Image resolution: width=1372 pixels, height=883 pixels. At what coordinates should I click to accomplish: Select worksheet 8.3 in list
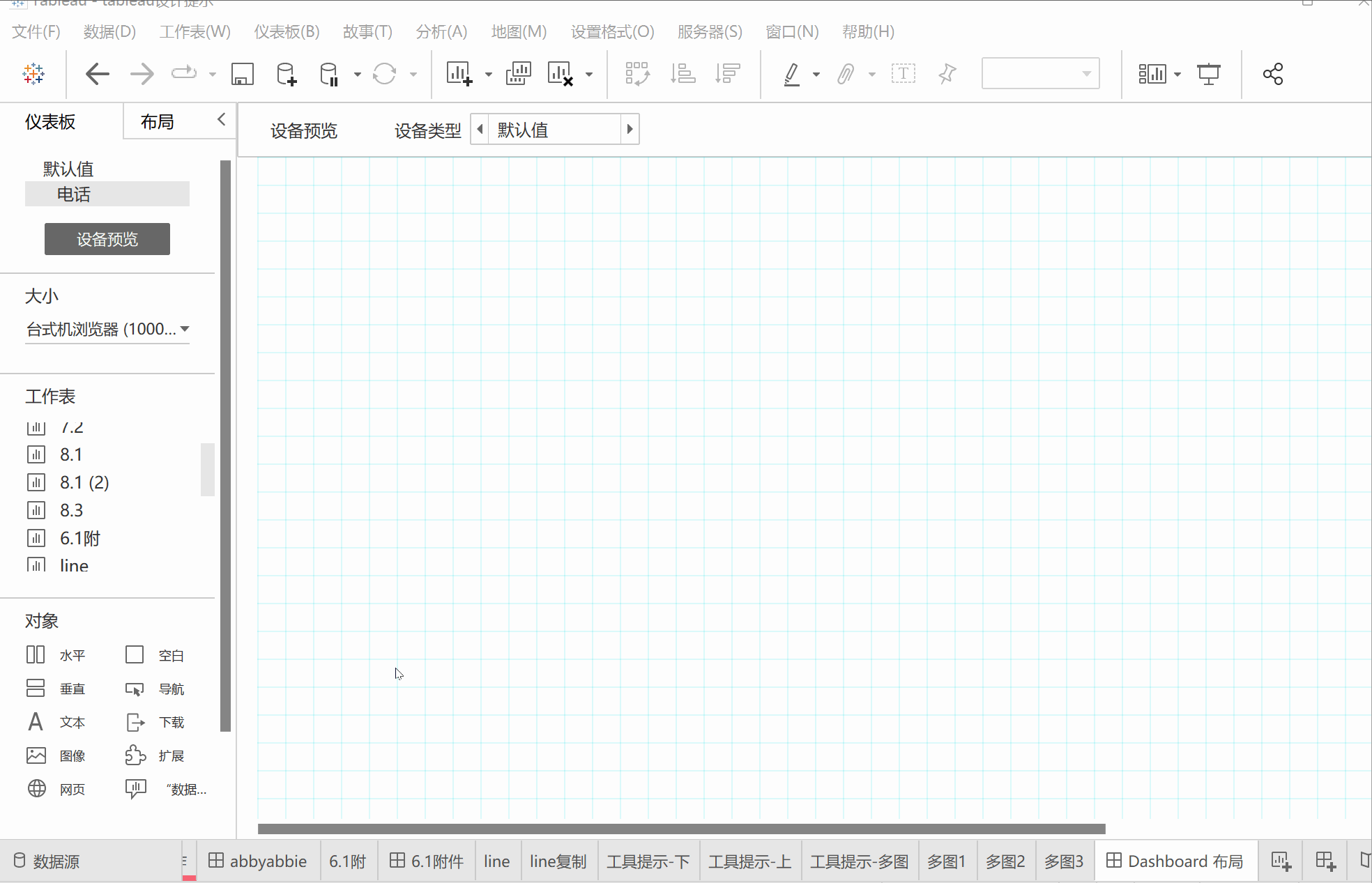tap(70, 510)
